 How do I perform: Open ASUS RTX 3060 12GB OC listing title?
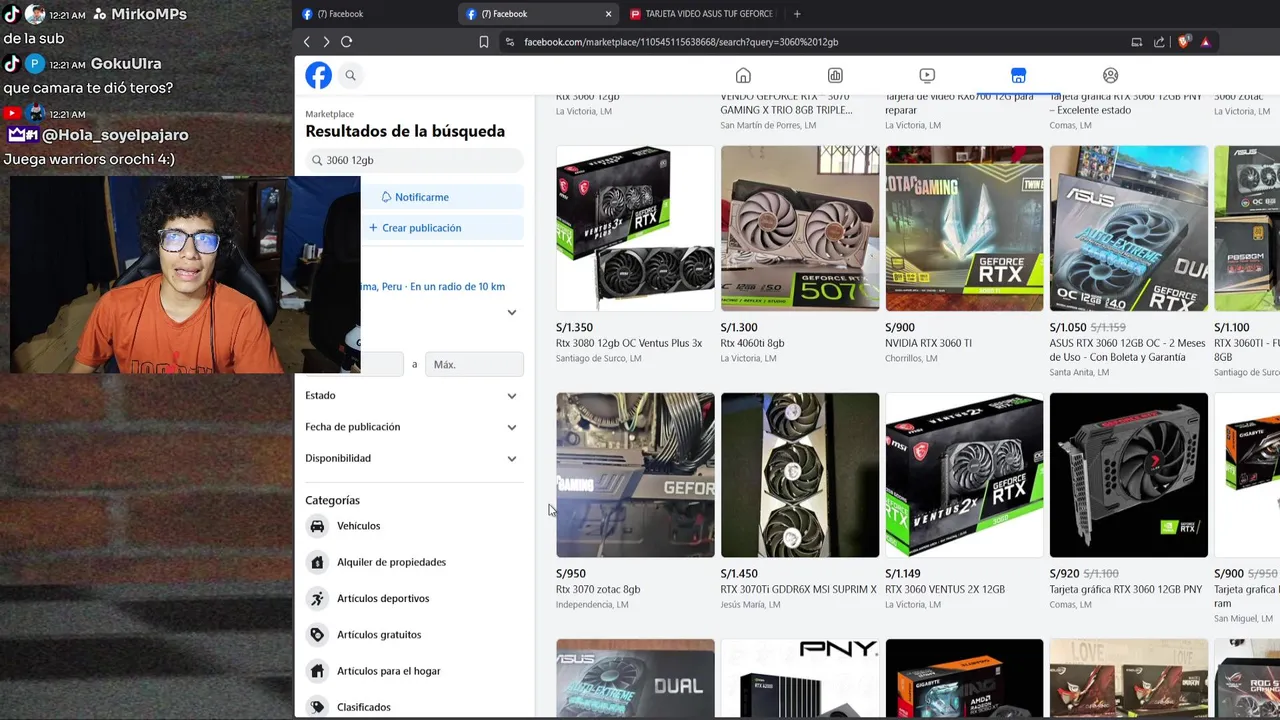click(x=1127, y=349)
